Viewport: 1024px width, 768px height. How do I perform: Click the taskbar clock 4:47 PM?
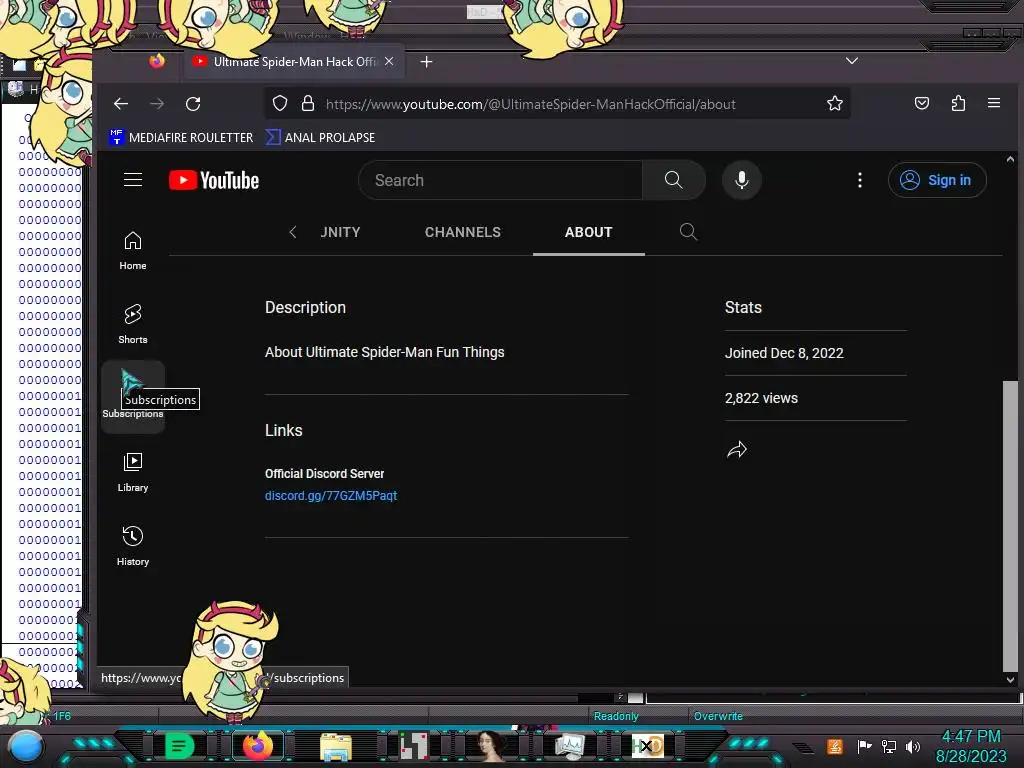(x=970, y=737)
